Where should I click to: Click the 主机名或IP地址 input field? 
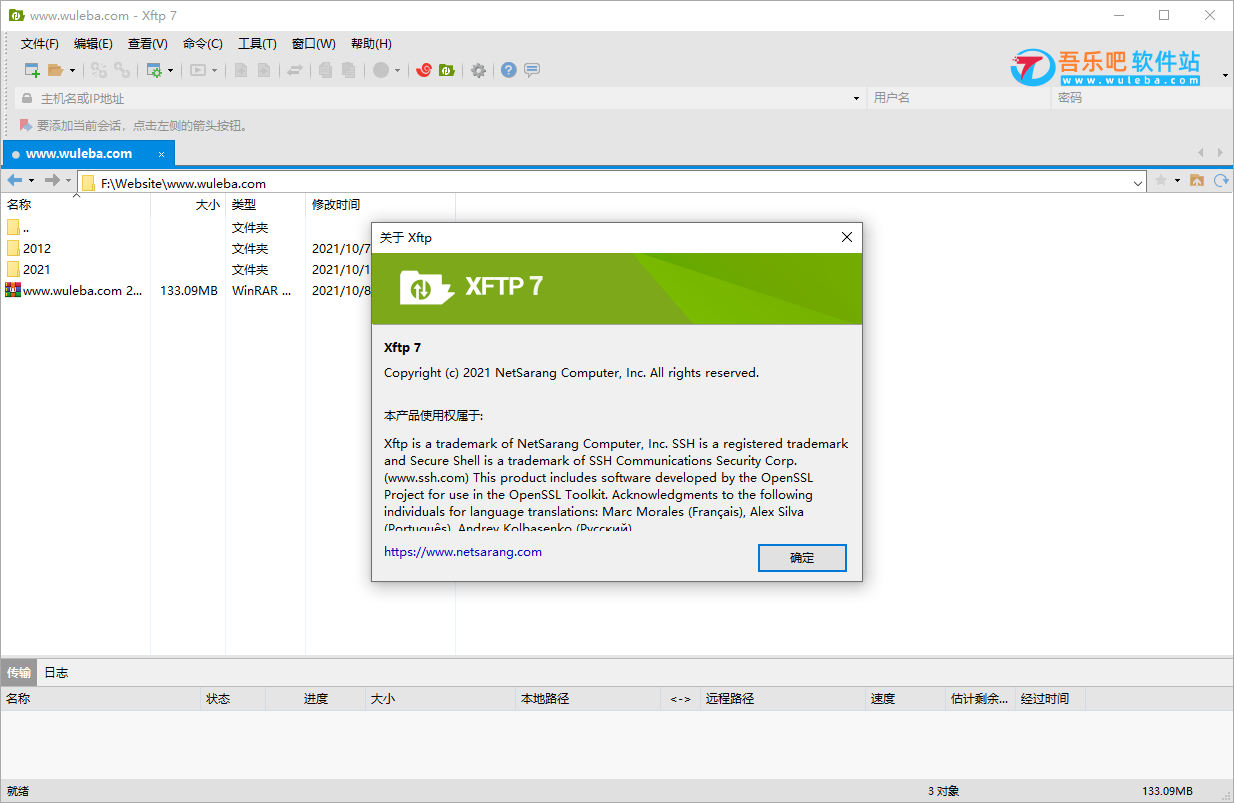pos(443,98)
